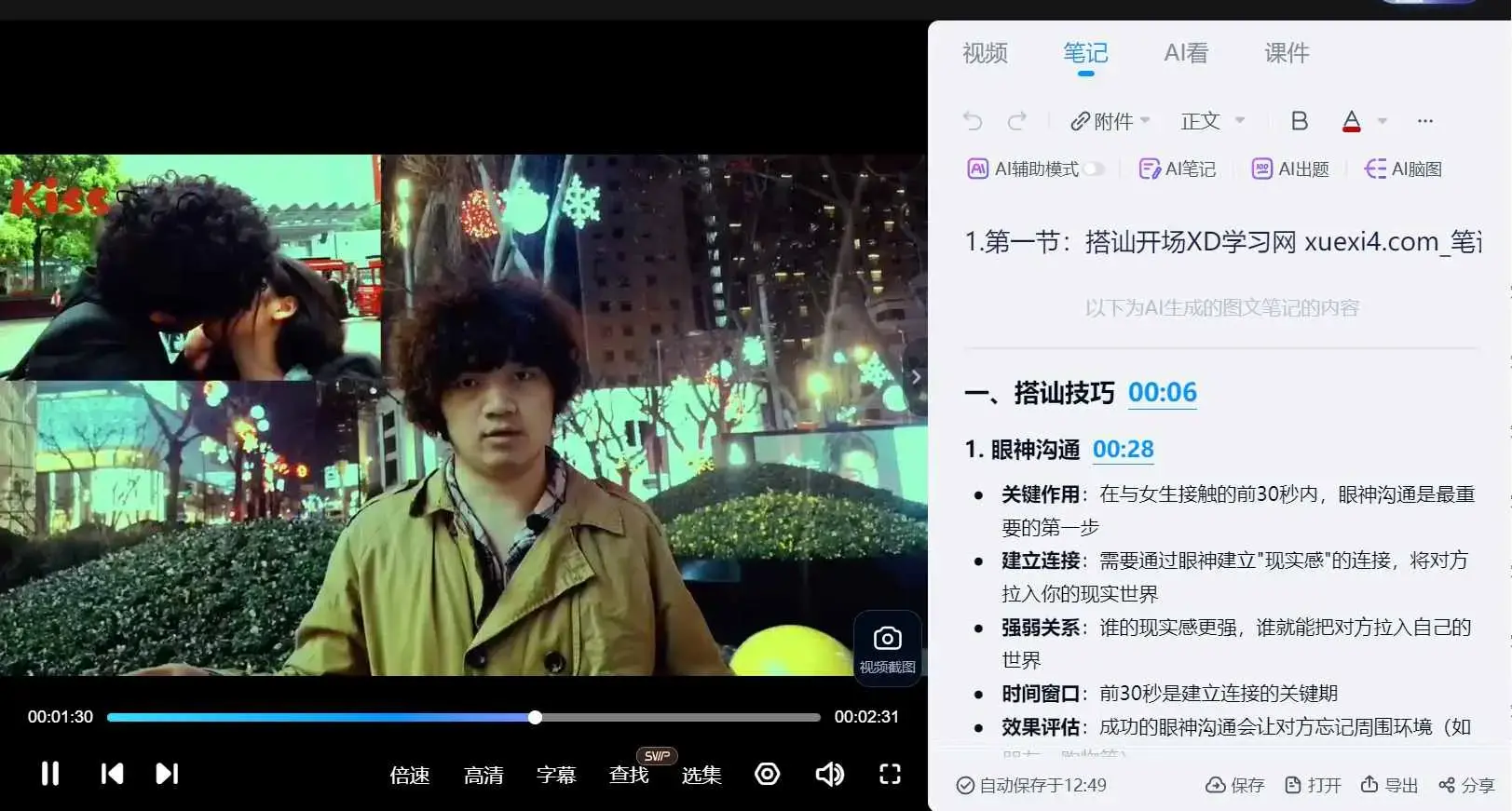The image size is (1512, 811).
Task: Open the 字幕 subtitles option
Action: [556, 775]
